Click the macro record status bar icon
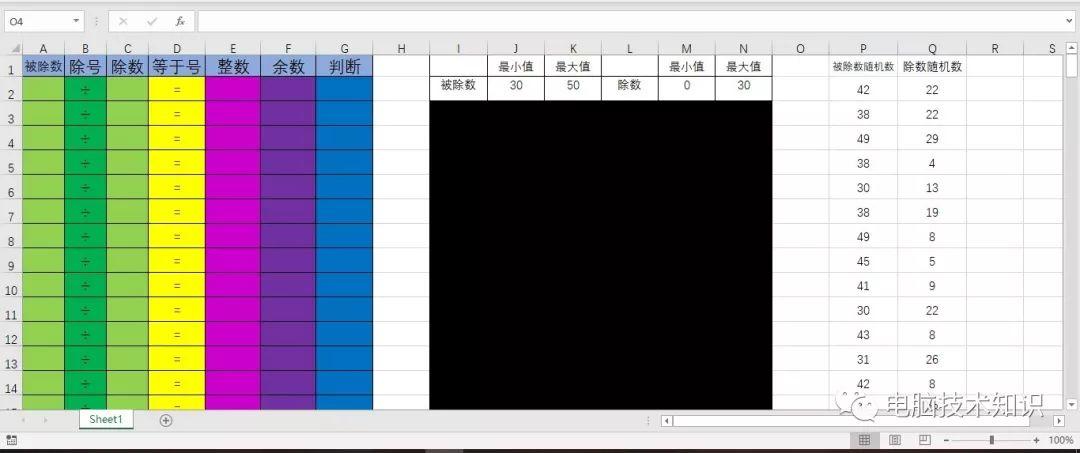The width and height of the screenshot is (1080, 453). pos(11,440)
